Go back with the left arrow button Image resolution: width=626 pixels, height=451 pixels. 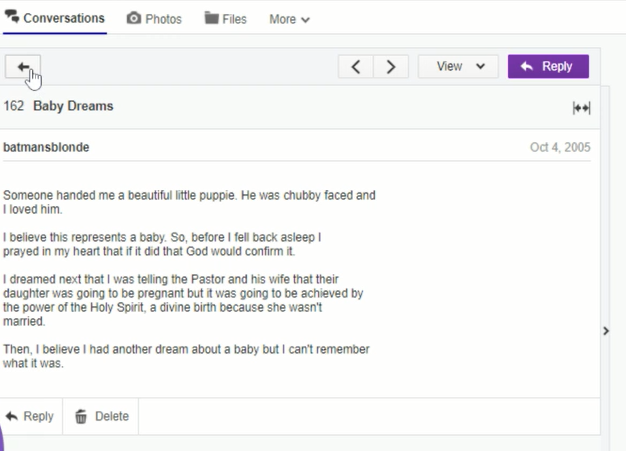pos(23,67)
